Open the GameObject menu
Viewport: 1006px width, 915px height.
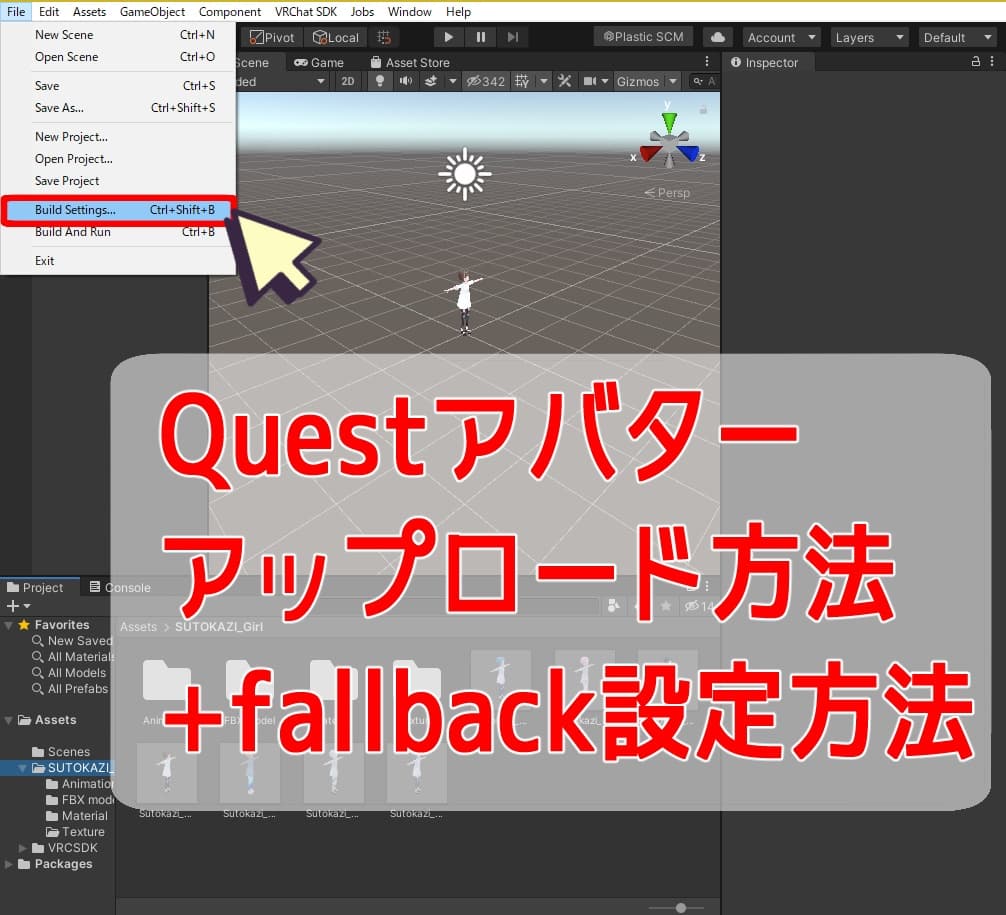(152, 12)
